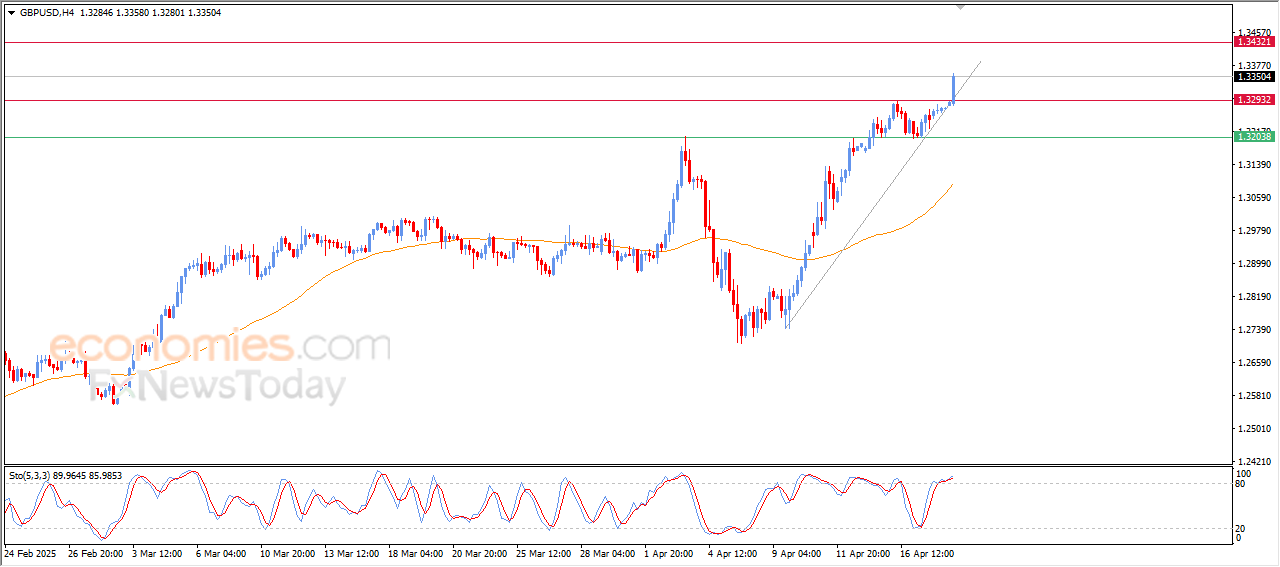
Task: Click the 100 level on stochastic scale
Action: coord(1244,473)
